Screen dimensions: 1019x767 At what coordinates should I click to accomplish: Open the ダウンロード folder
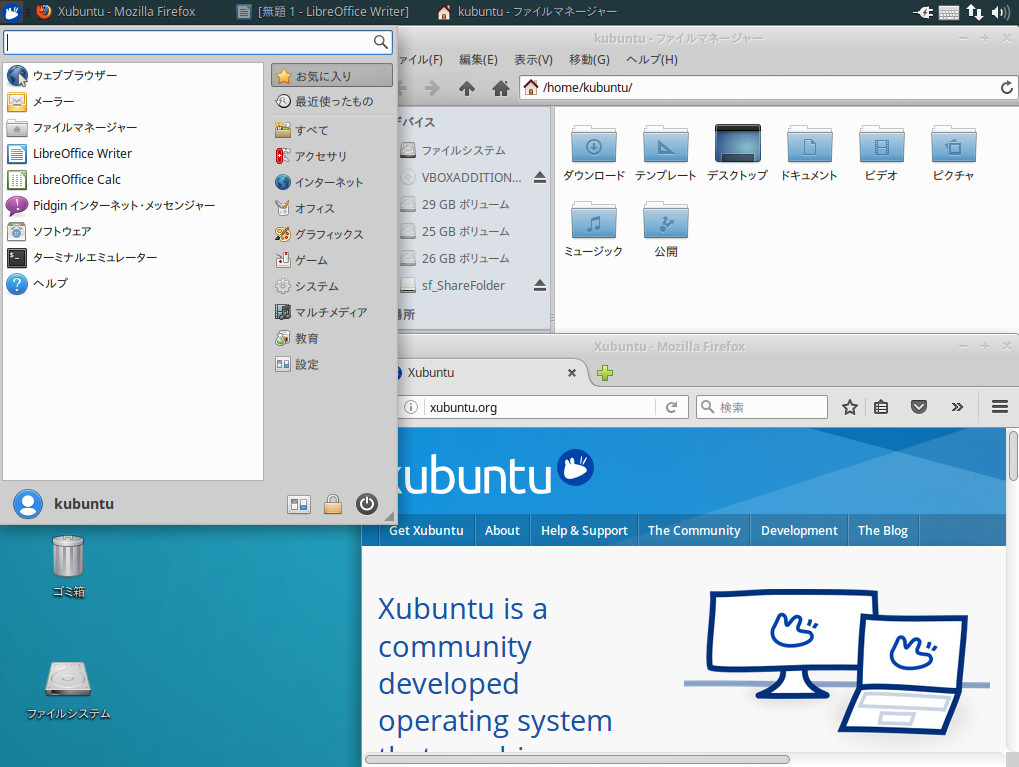[x=593, y=153]
